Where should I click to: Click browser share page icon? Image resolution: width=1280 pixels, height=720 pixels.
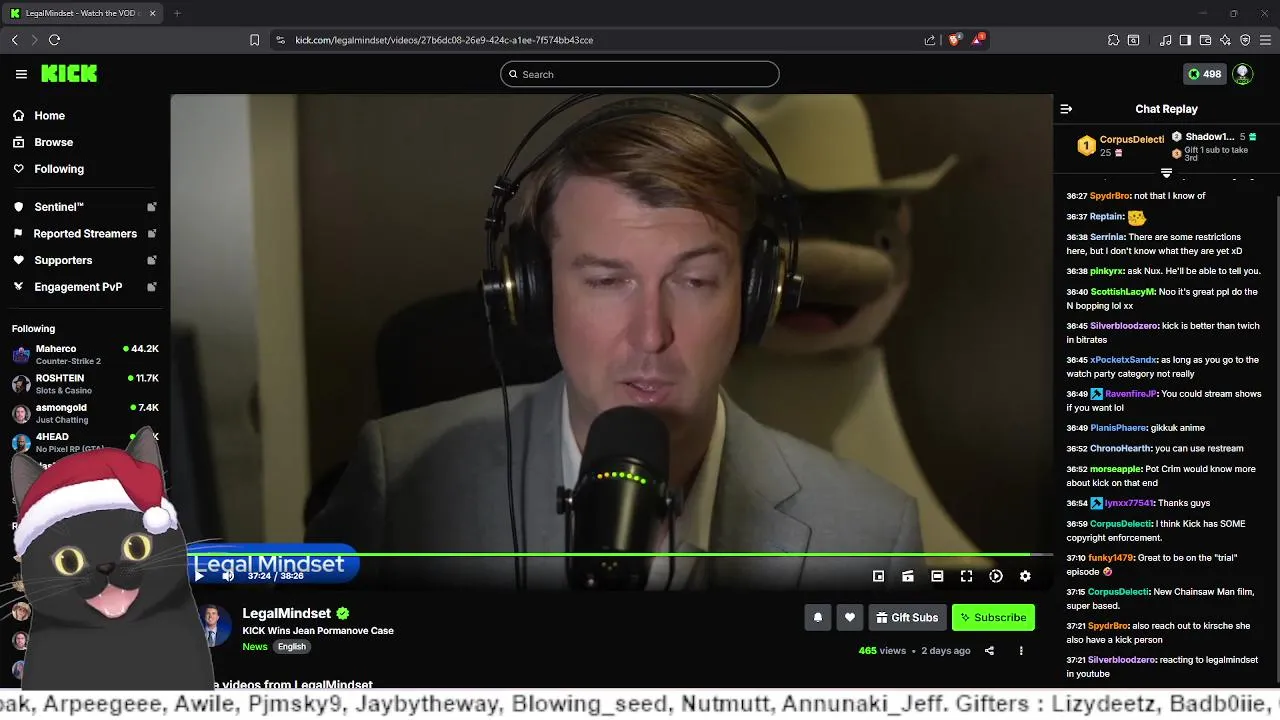tap(930, 40)
